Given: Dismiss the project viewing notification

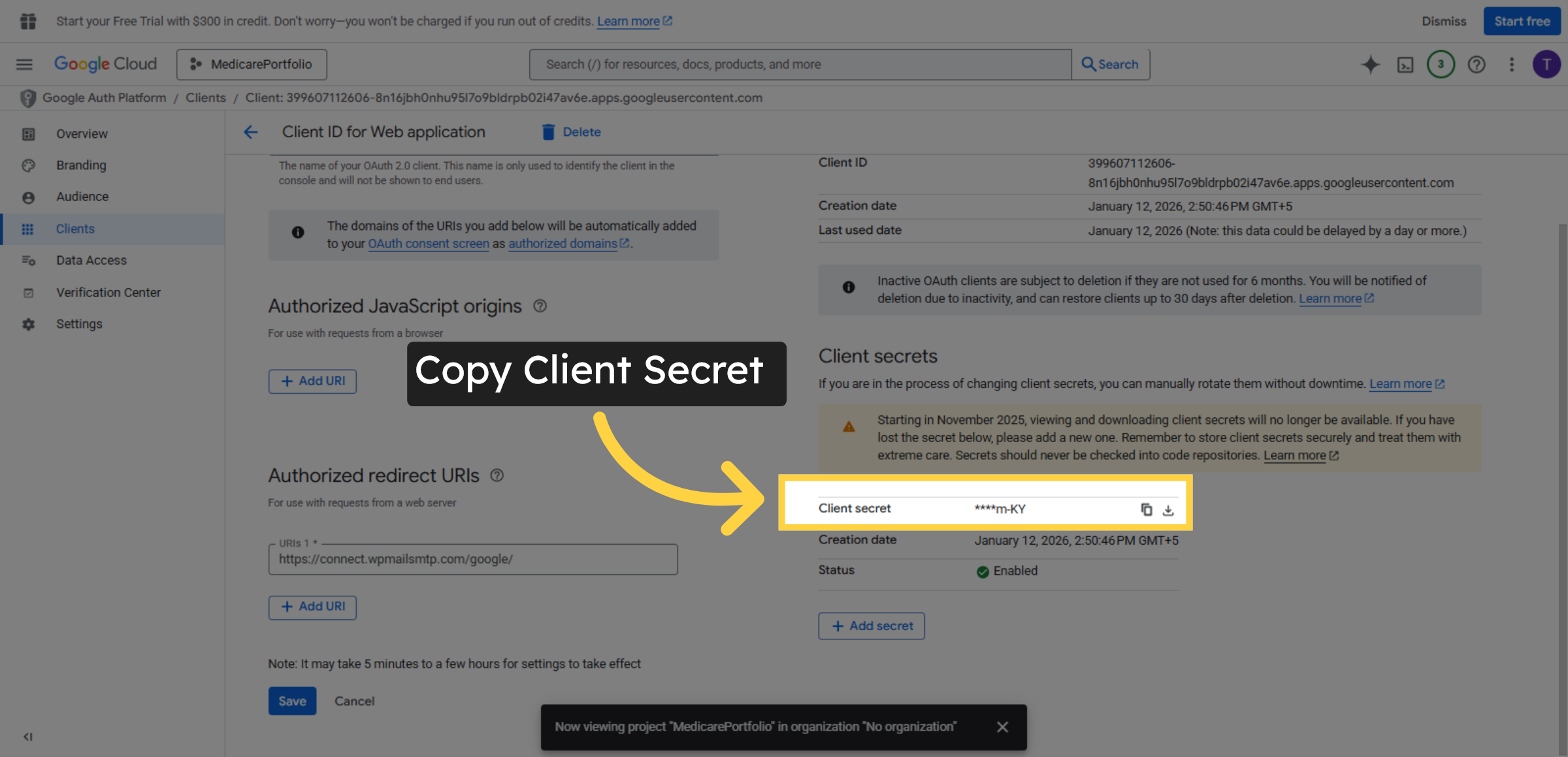Looking at the screenshot, I should pos(1003,726).
